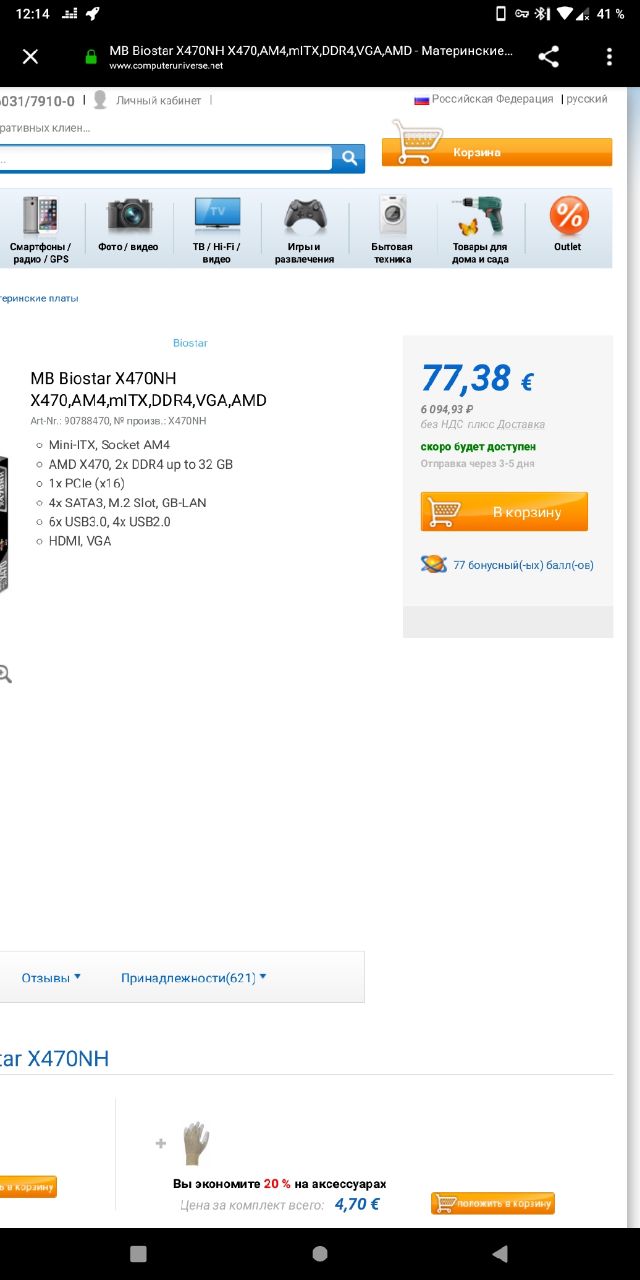Expand the Отзывы dropdown tab
Image resolution: width=640 pixels, height=1280 pixels.
(x=51, y=977)
